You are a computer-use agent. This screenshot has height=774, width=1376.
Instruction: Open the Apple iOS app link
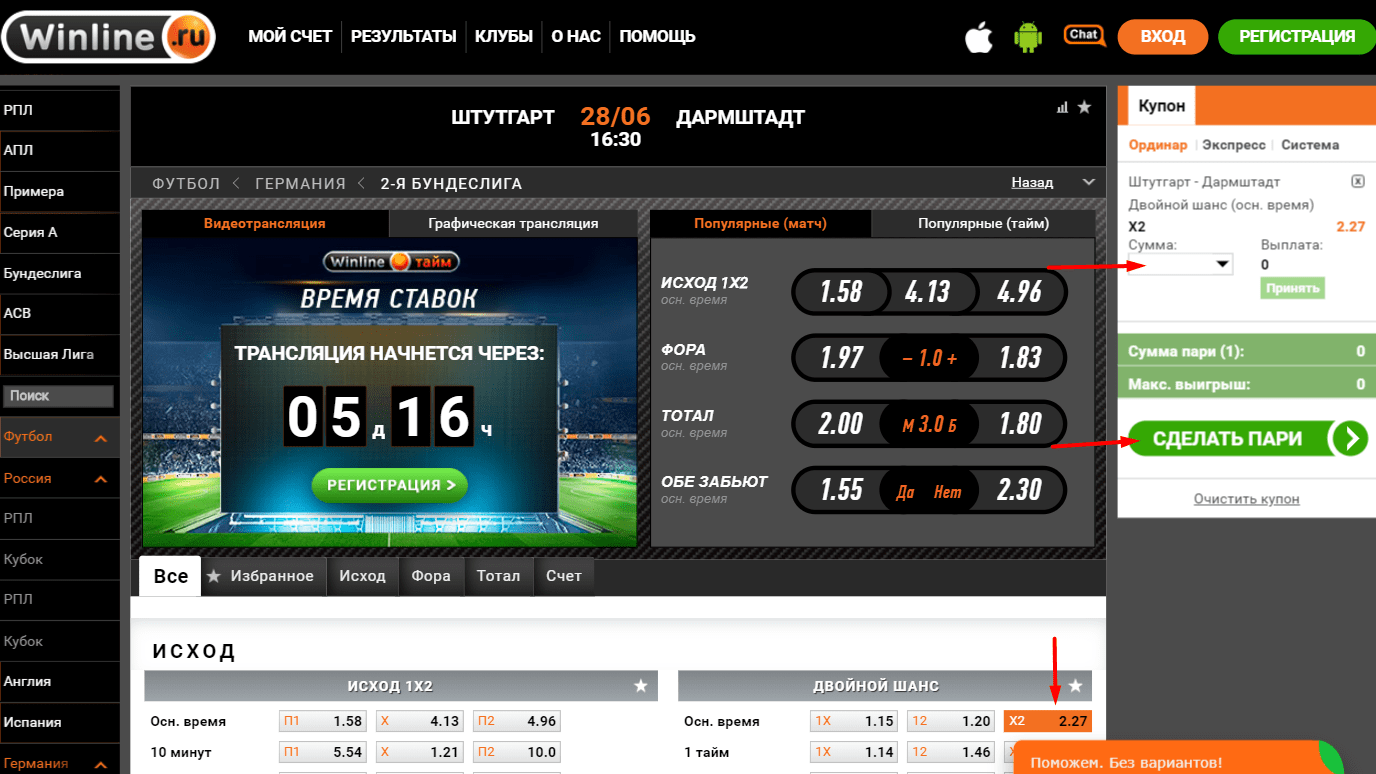[x=978, y=37]
